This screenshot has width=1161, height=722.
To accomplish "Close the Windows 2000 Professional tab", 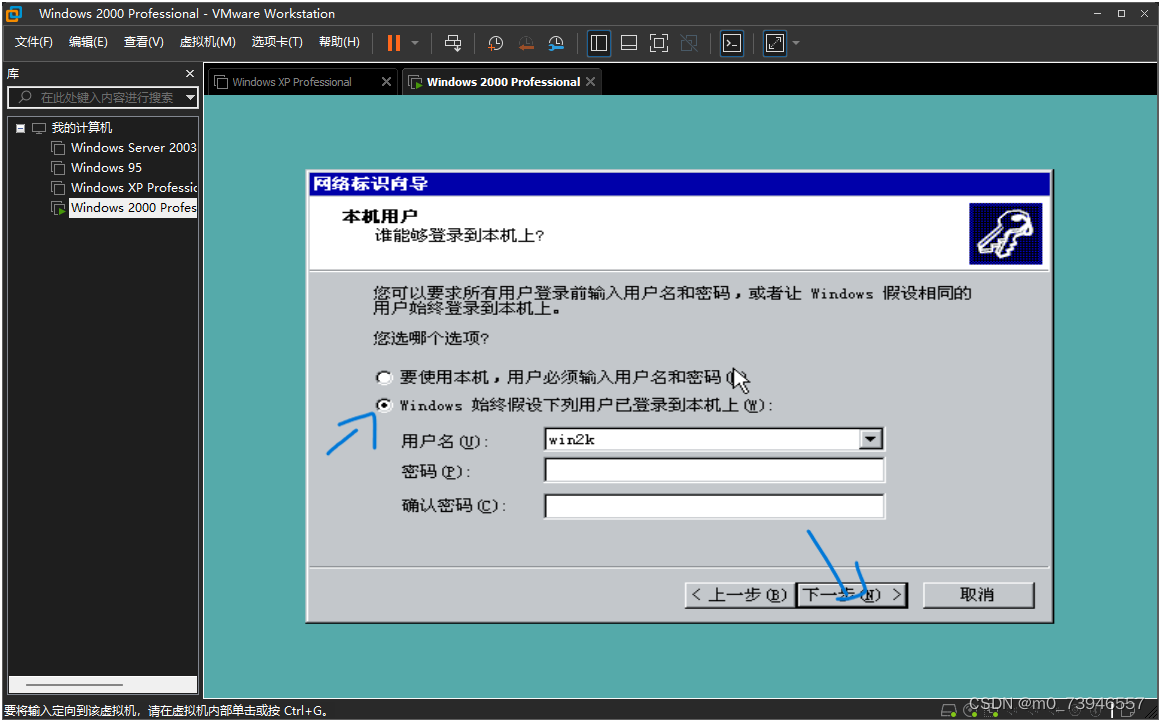I will point(590,81).
